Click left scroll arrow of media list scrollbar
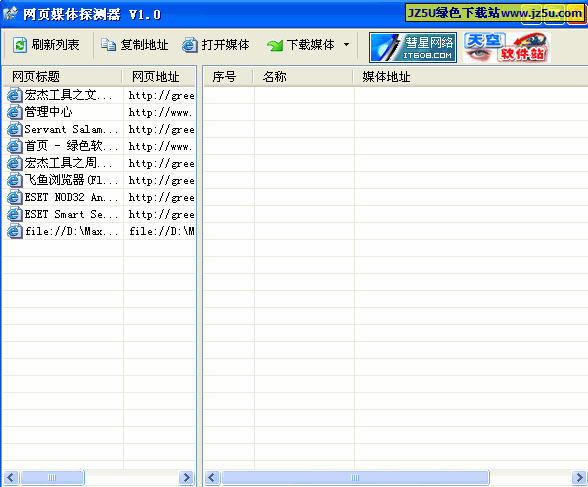The height and width of the screenshot is (487, 588). click(x=212, y=478)
